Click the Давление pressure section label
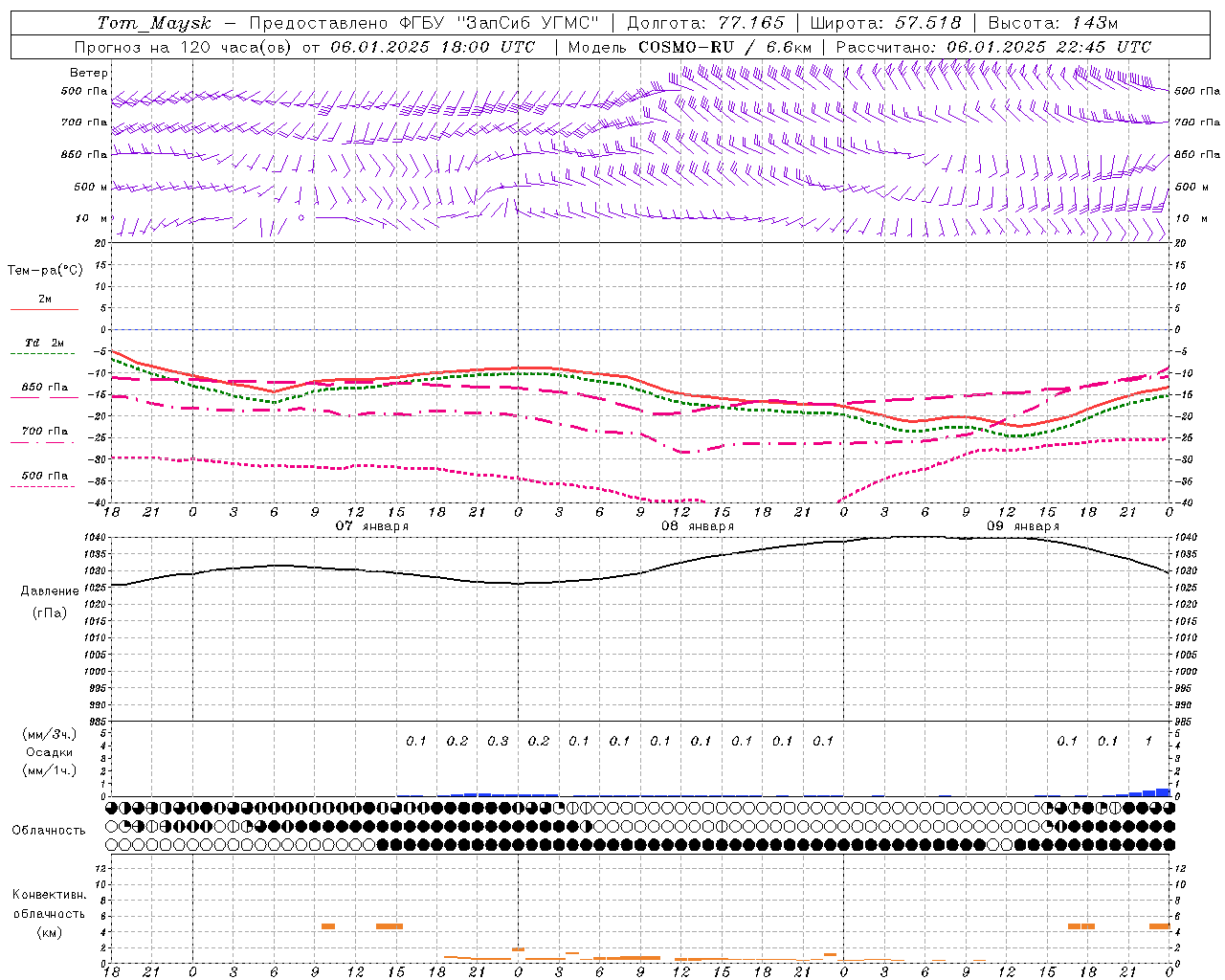The height and width of the screenshot is (980, 1225). click(x=50, y=591)
